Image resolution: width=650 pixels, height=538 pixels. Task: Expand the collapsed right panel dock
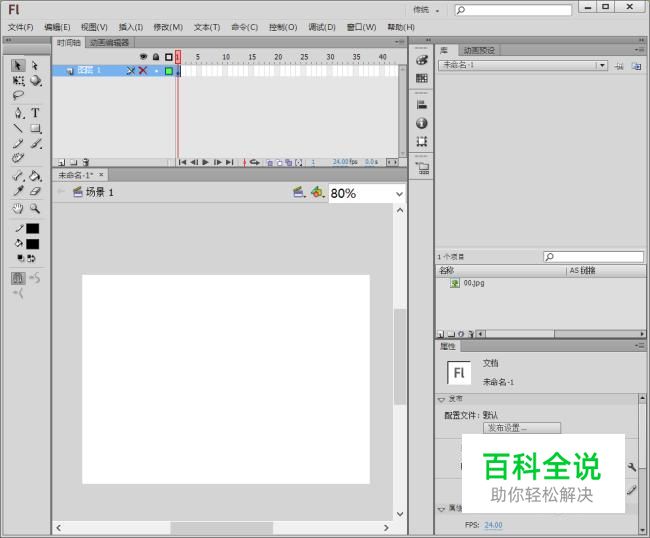pyautogui.click(x=429, y=40)
